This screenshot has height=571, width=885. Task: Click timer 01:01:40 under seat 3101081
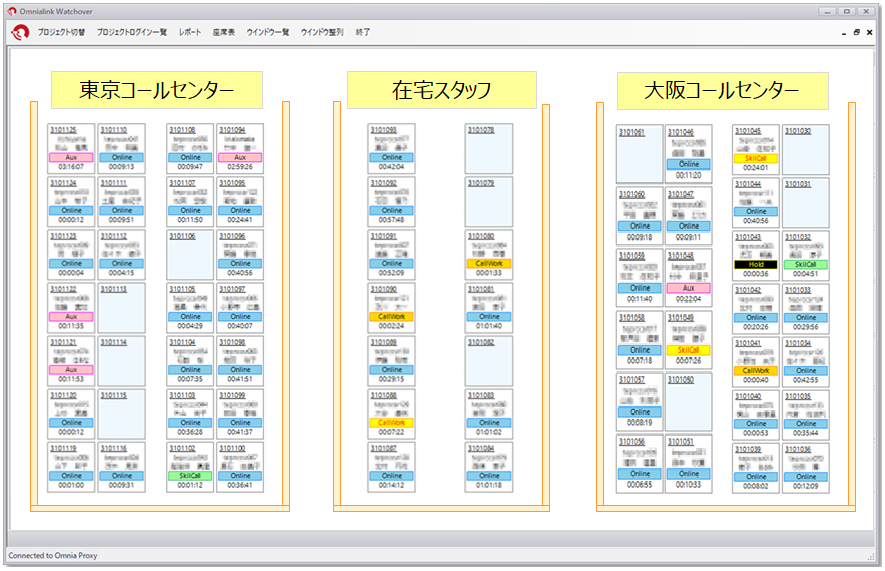[x=489, y=326]
